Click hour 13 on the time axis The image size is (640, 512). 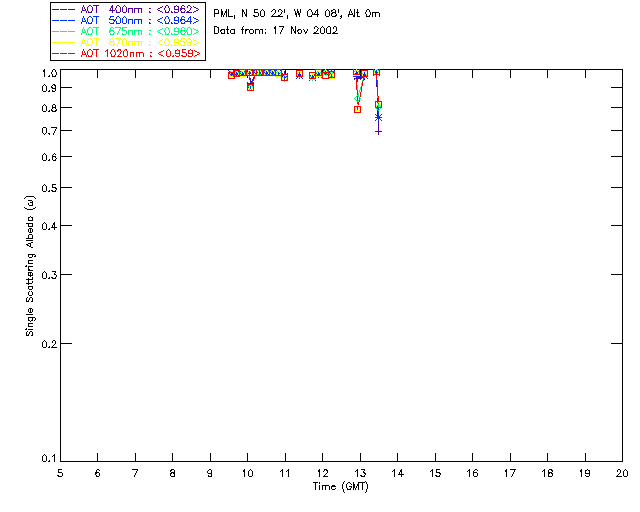click(360, 473)
